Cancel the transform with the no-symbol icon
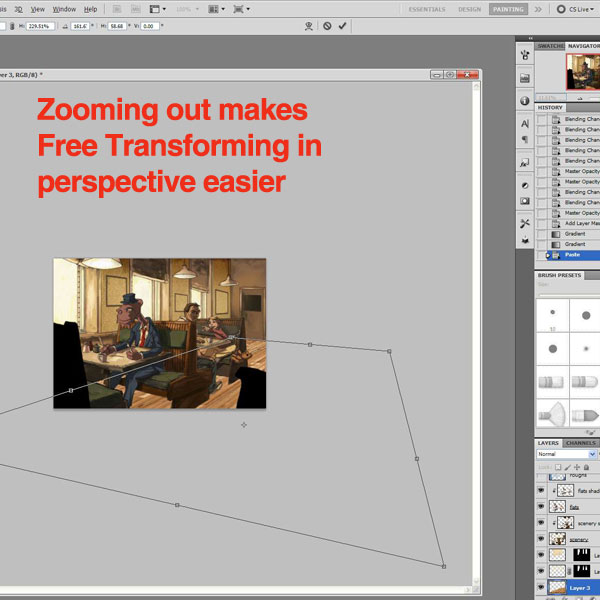600x600 pixels. point(327,26)
